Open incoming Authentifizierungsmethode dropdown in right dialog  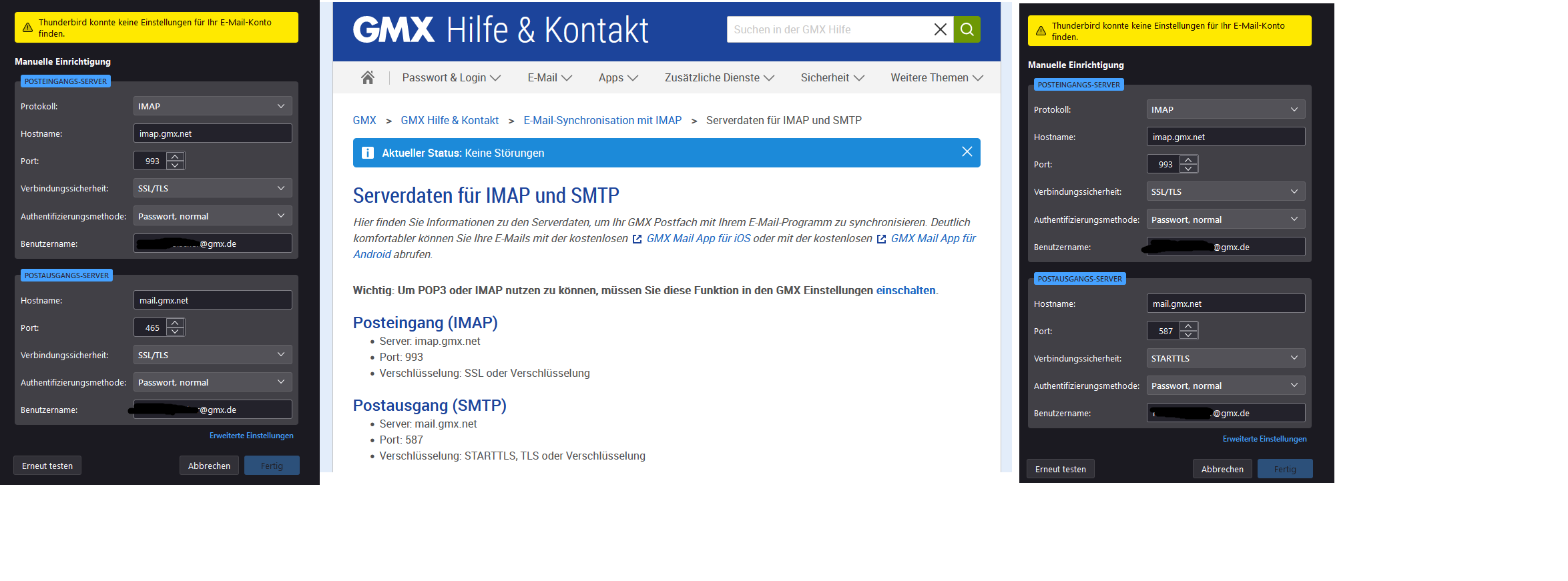coord(1226,219)
